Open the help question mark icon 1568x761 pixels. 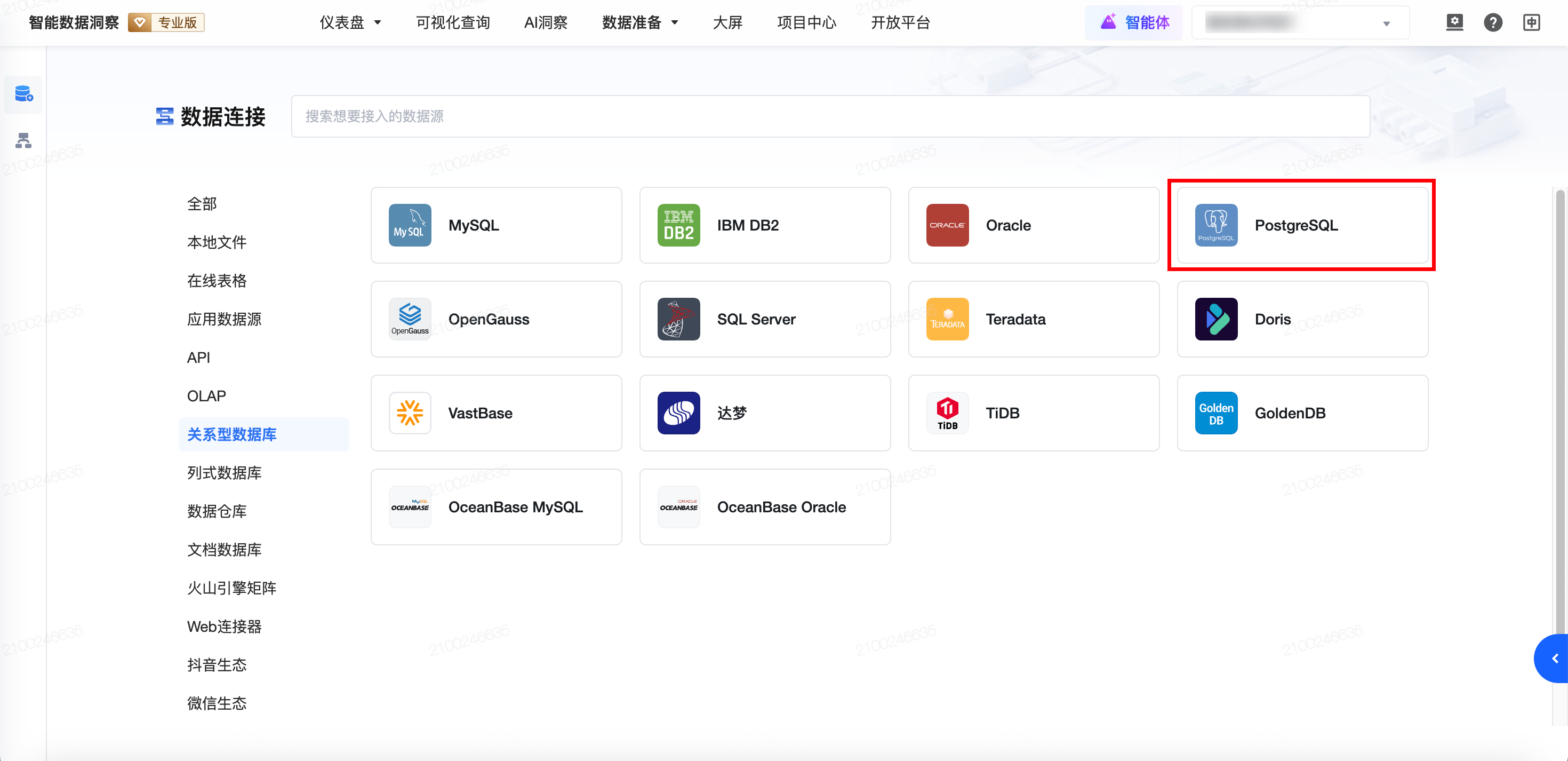point(1492,22)
